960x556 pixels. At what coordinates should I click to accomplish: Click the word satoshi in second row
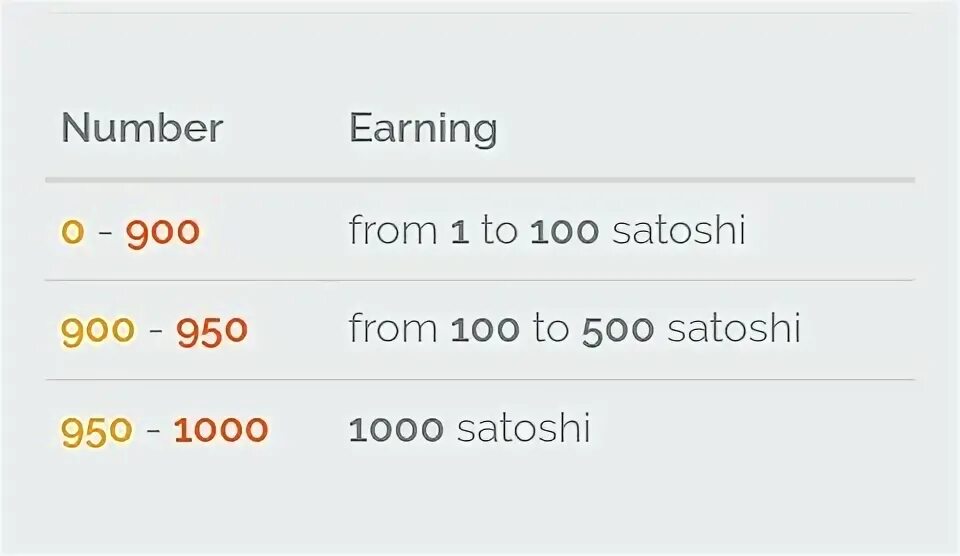pyautogui.click(x=733, y=328)
